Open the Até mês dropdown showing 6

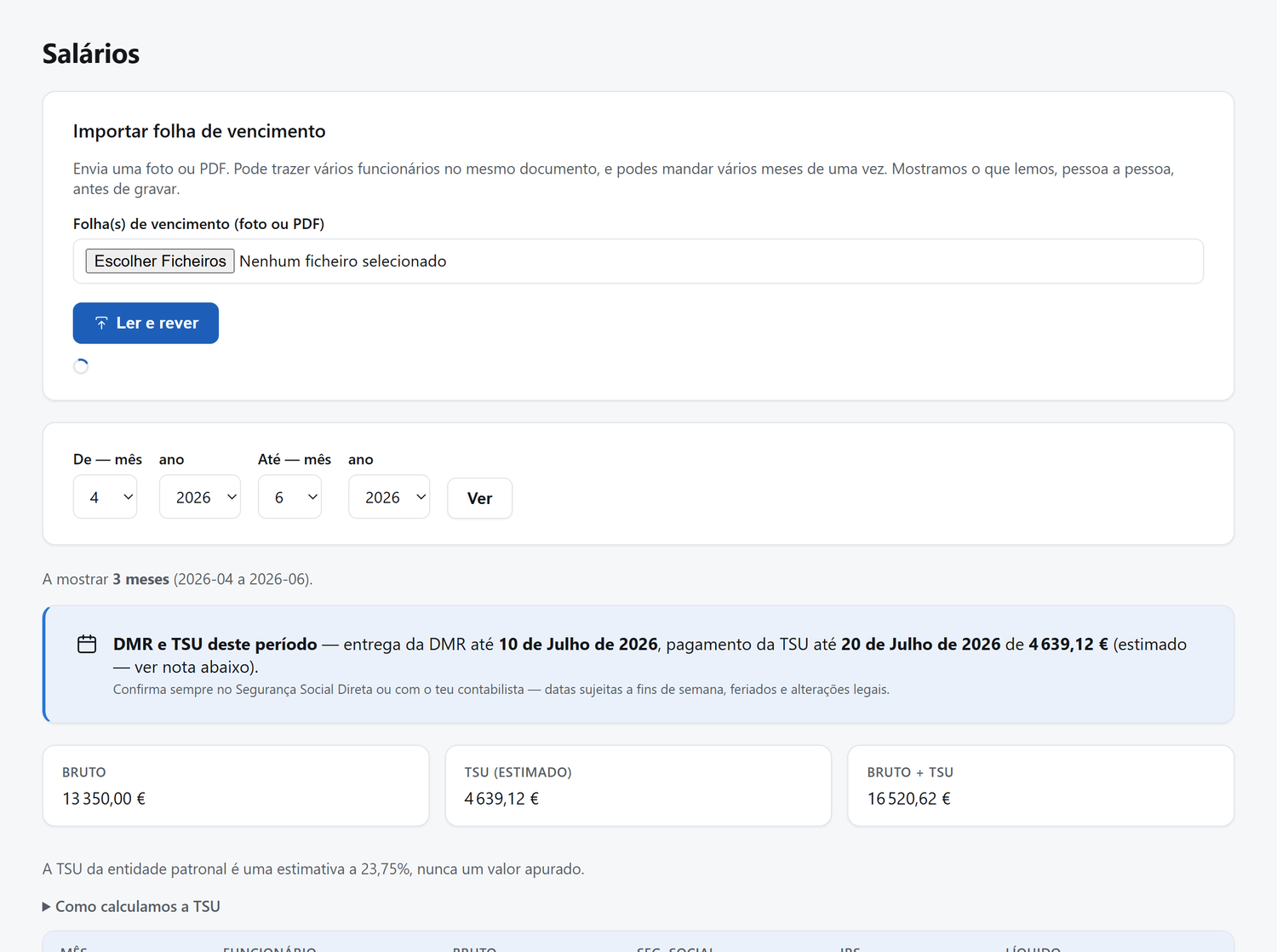(x=290, y=497)
